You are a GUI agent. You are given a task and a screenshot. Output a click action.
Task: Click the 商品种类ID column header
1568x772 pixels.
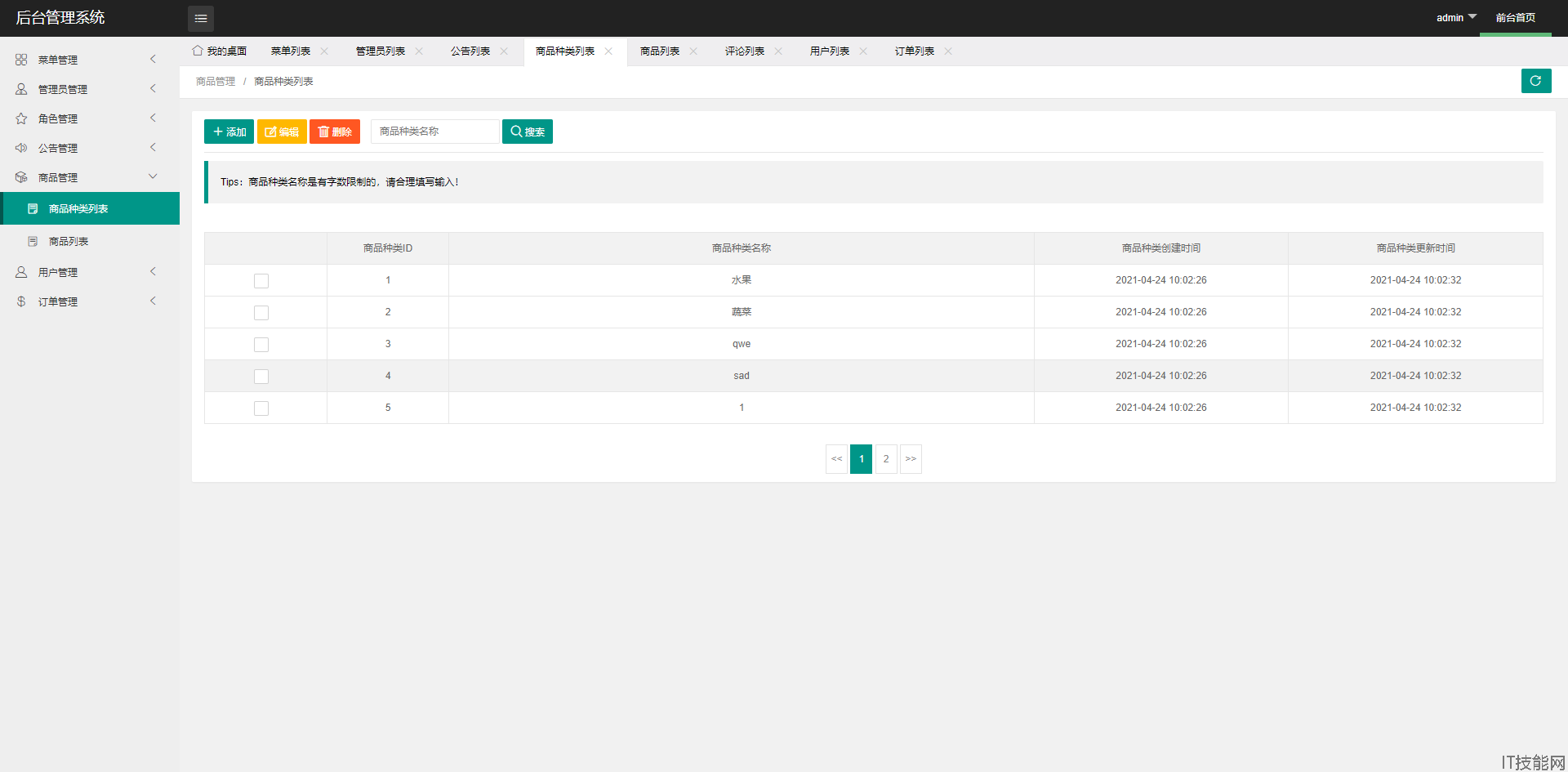pyautogui.click(x=388, y=248)
